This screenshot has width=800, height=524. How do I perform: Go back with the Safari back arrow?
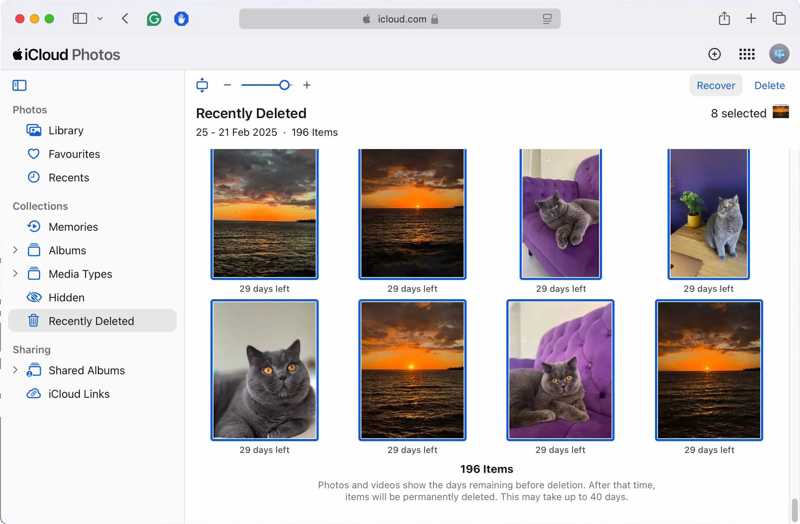[x=125, y=19]
